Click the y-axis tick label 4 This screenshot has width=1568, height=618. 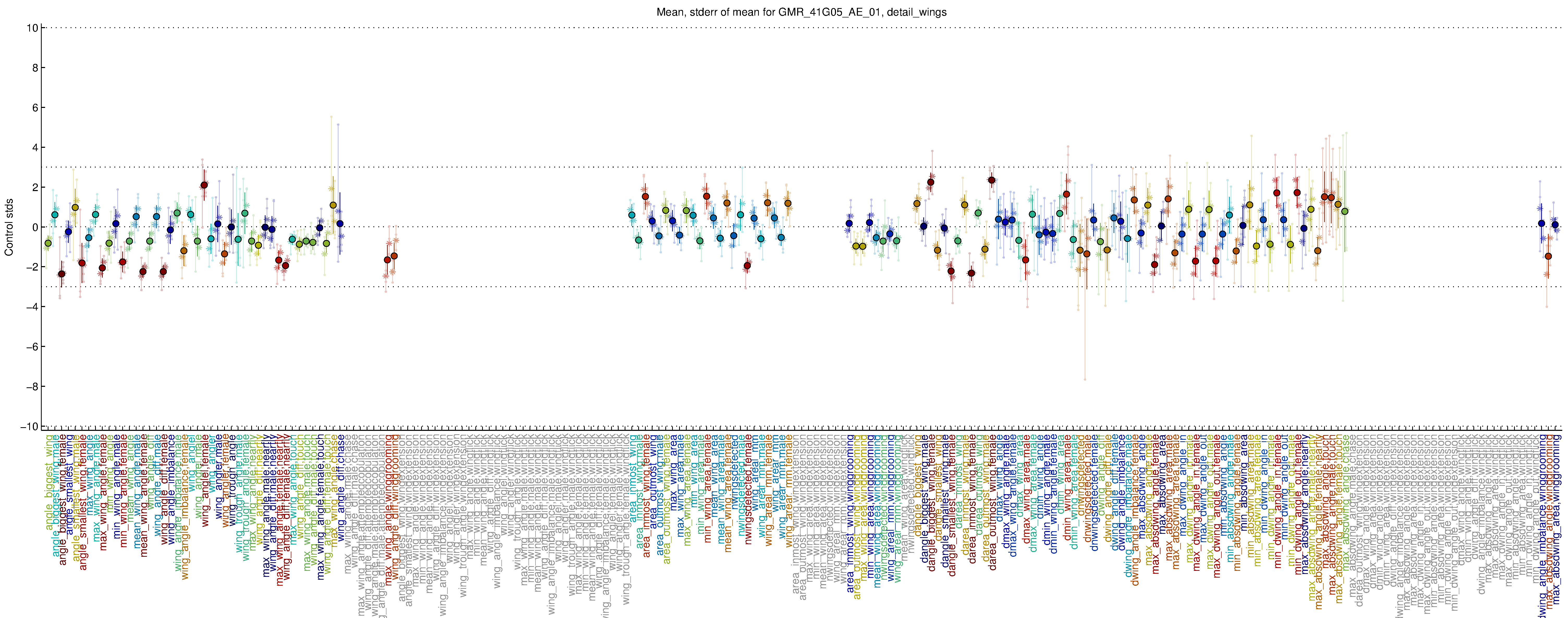35,147
